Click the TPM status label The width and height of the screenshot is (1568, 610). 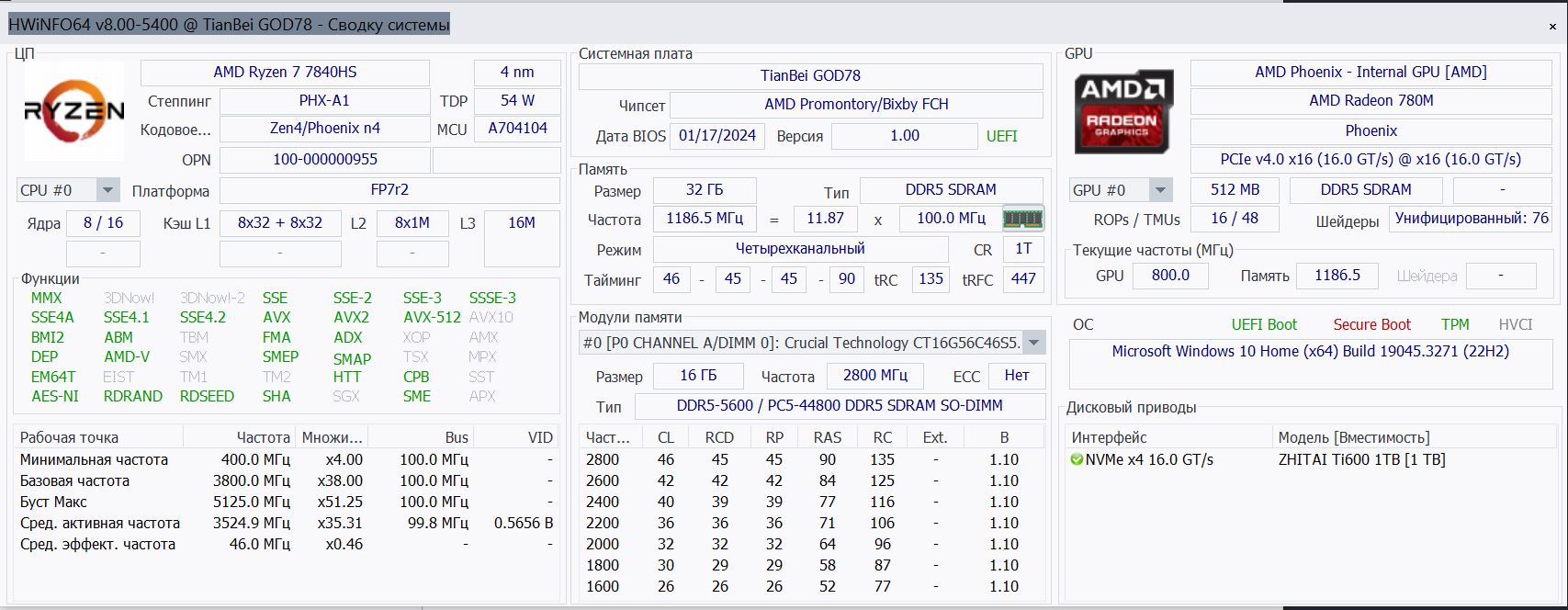pos(1455,325)
